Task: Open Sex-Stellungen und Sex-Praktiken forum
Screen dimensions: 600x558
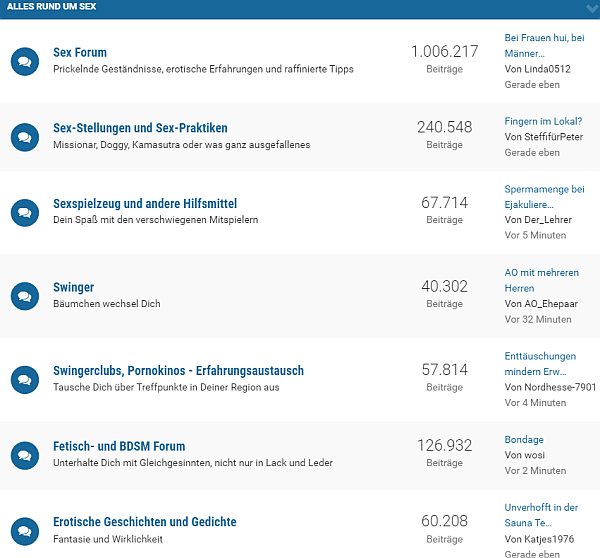Action: pos(140,128)
